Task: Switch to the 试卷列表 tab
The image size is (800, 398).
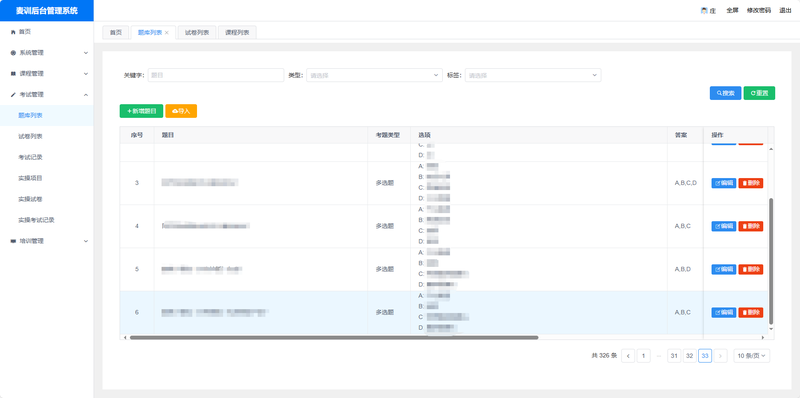Action: pyautogui.click(x=196, y=32)
